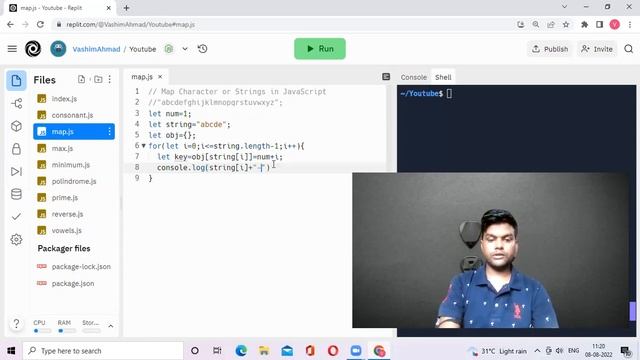Open Windows Start menu
This screenshot has width=640, height=360.
pyautogui.click(x=11, y=351)
